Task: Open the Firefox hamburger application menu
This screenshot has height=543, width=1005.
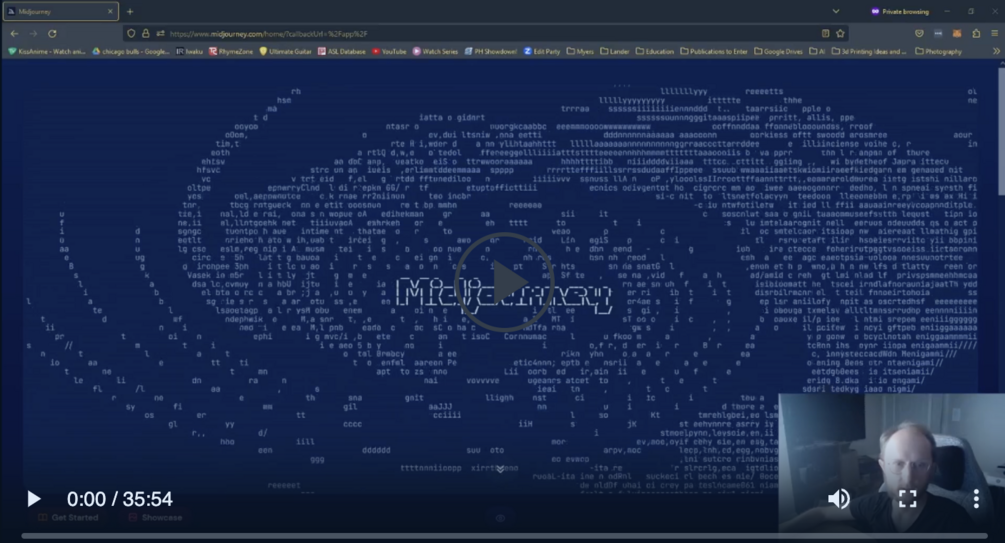Action: point(995,33)
